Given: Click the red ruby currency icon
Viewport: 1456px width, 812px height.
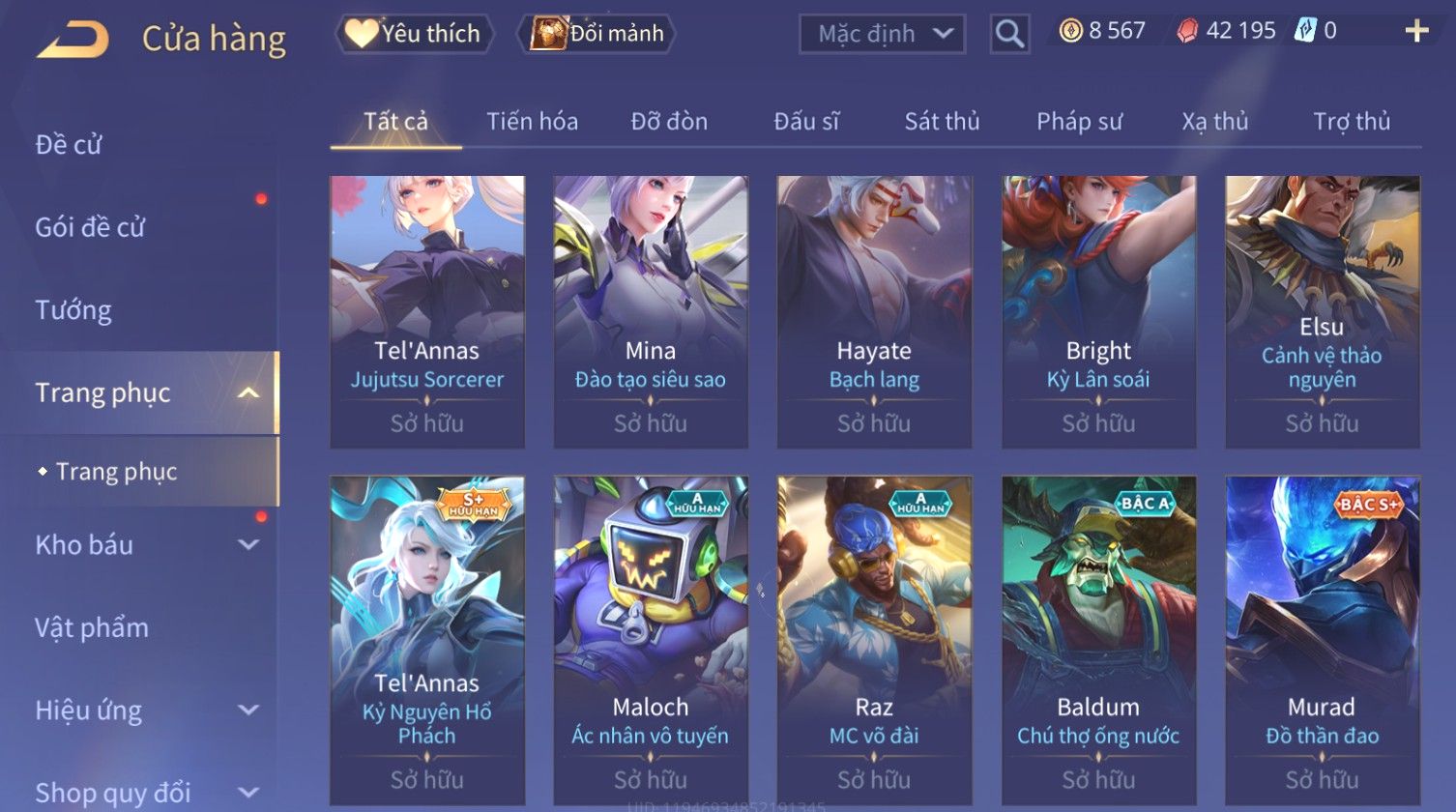Looking at the screenshot, I should pyautogui.click(x=1186, y=32).
